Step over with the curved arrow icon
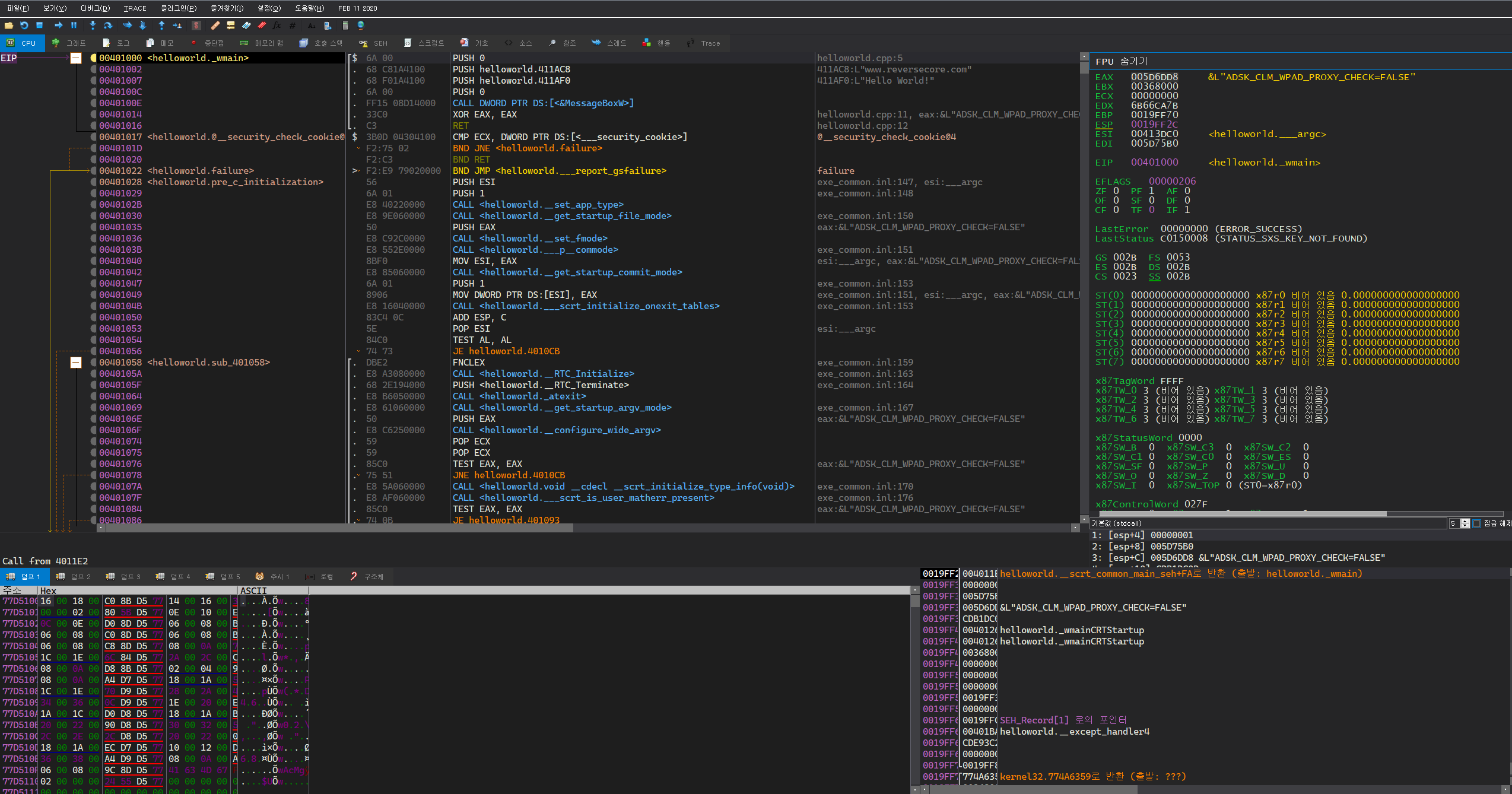1512x794 pixels. tap(108, 26)
